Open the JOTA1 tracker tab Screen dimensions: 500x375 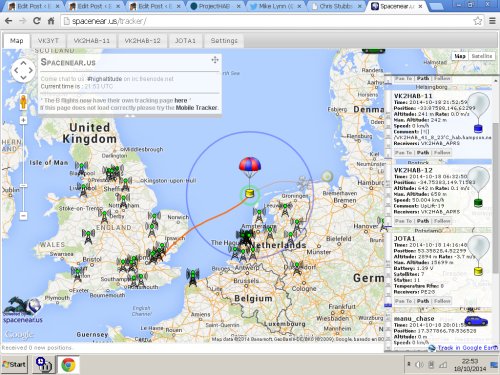(x=185, y=41)
